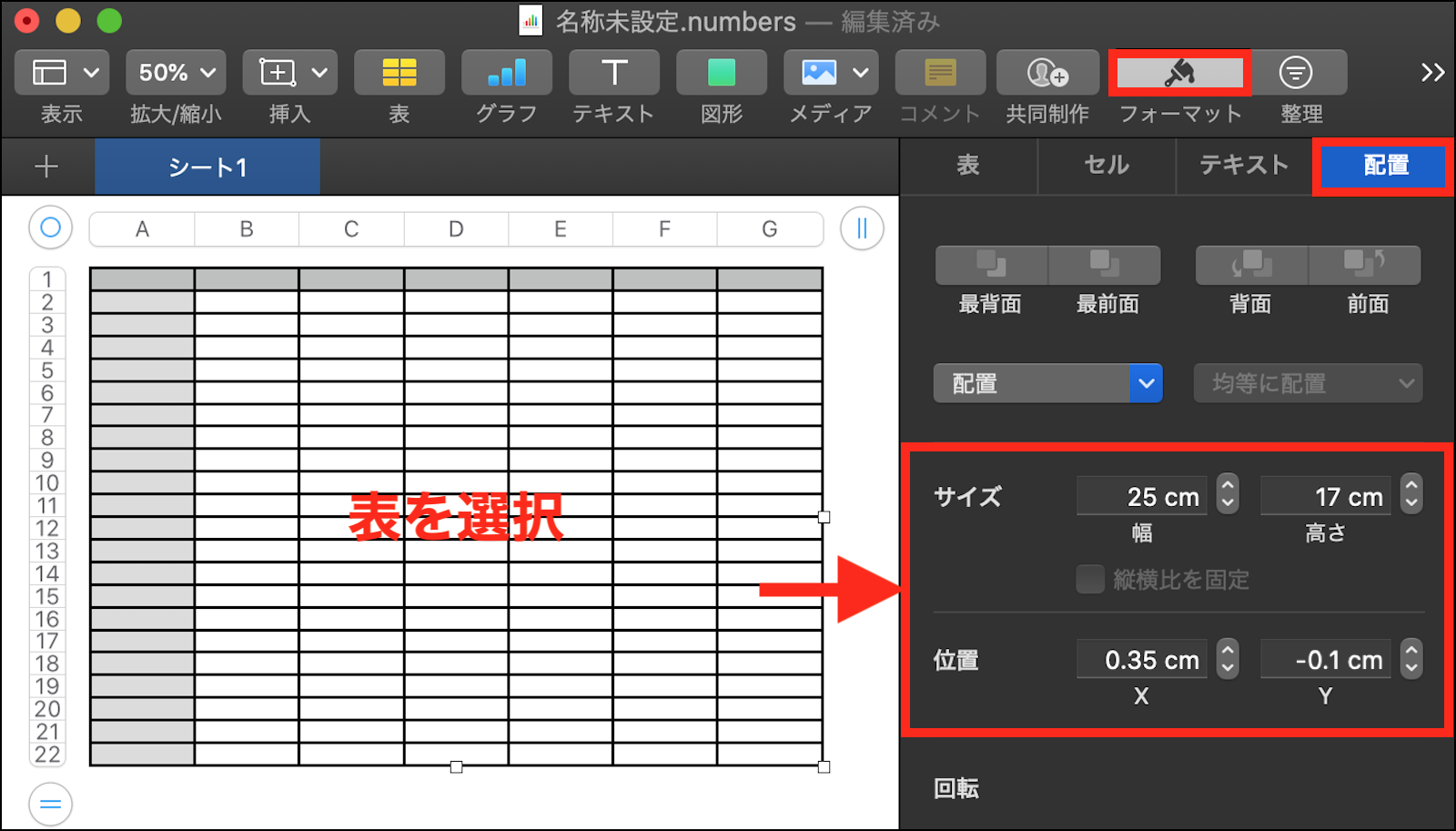Click the グラフ (Chart) toolbar icon

pyautogui.click(x=506, y=73)
